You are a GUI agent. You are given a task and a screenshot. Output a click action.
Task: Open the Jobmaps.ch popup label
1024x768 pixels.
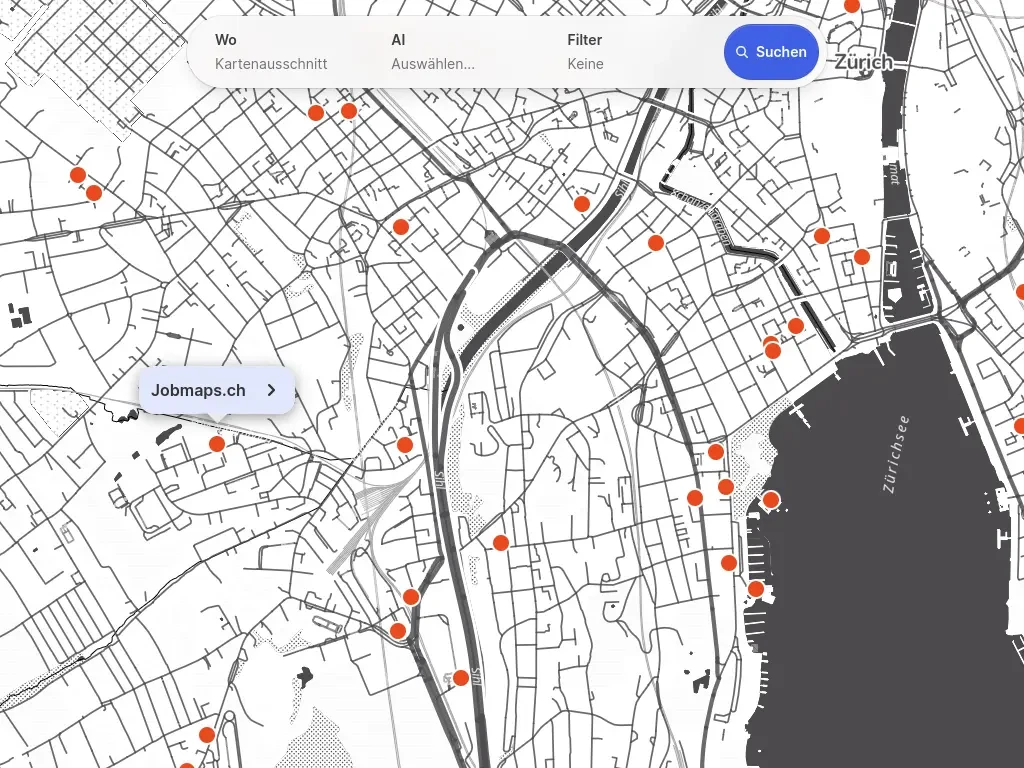tap(198, 390)
